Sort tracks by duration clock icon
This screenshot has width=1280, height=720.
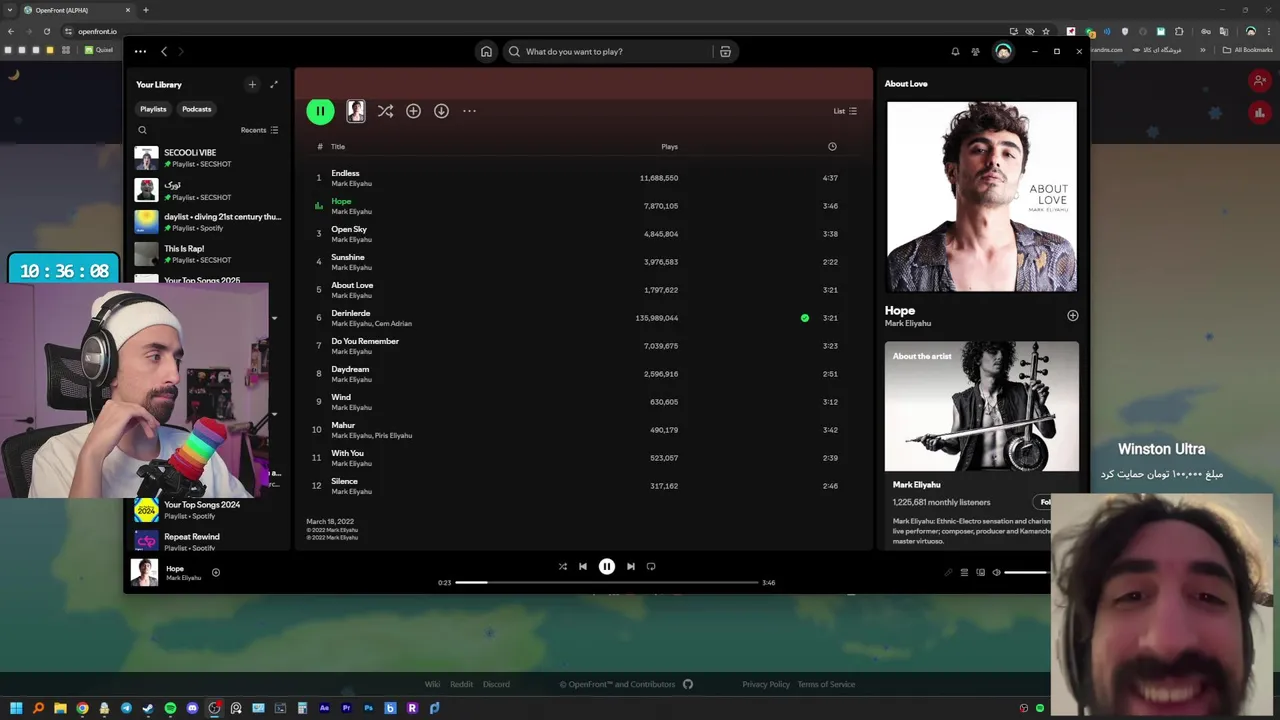(832, 147)
